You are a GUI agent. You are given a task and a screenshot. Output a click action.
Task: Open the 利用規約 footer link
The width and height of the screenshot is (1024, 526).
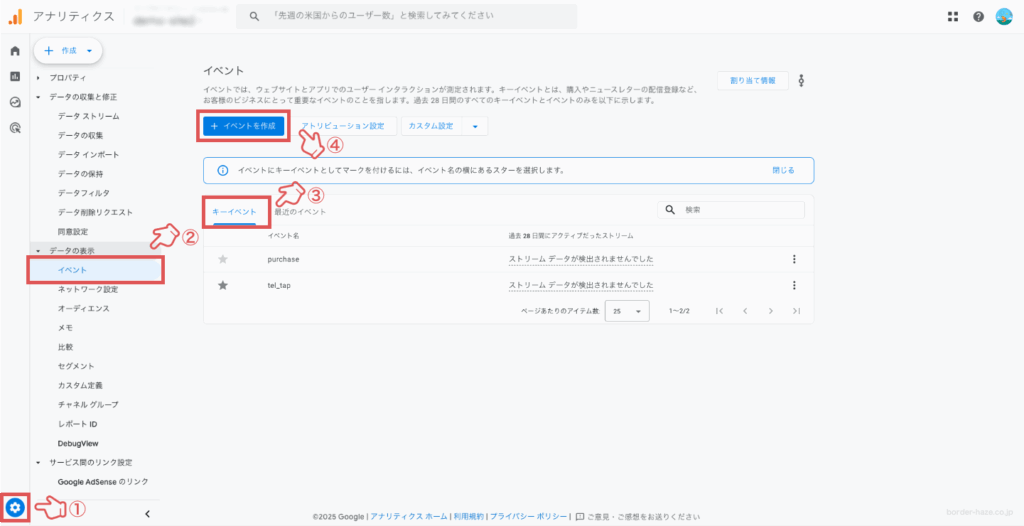469,516
